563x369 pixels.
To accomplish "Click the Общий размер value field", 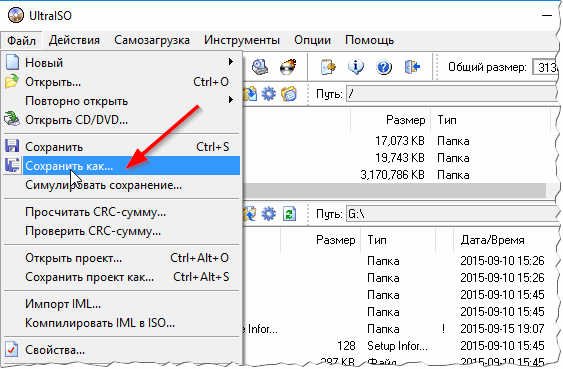I will tap(545, 67).
